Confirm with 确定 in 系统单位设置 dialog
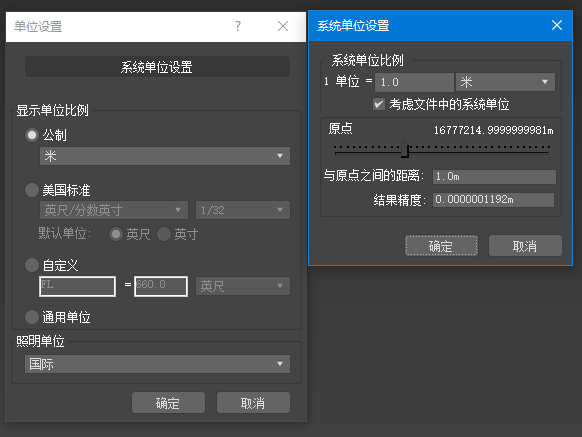 441,245
